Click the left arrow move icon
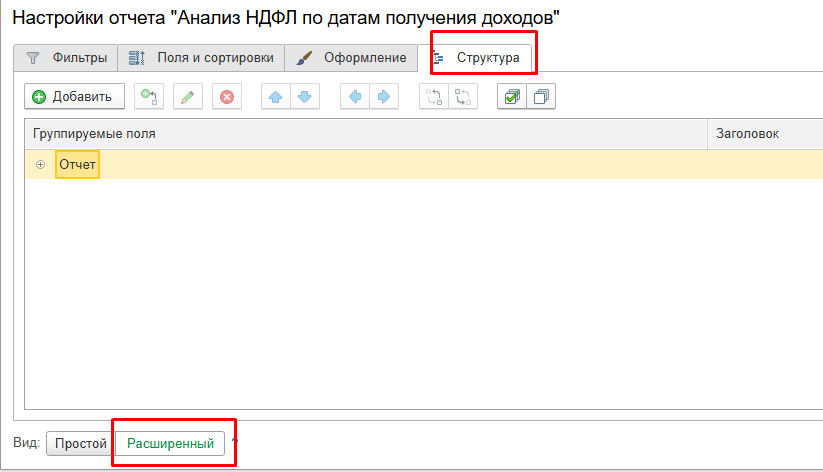 pos(355,97)
